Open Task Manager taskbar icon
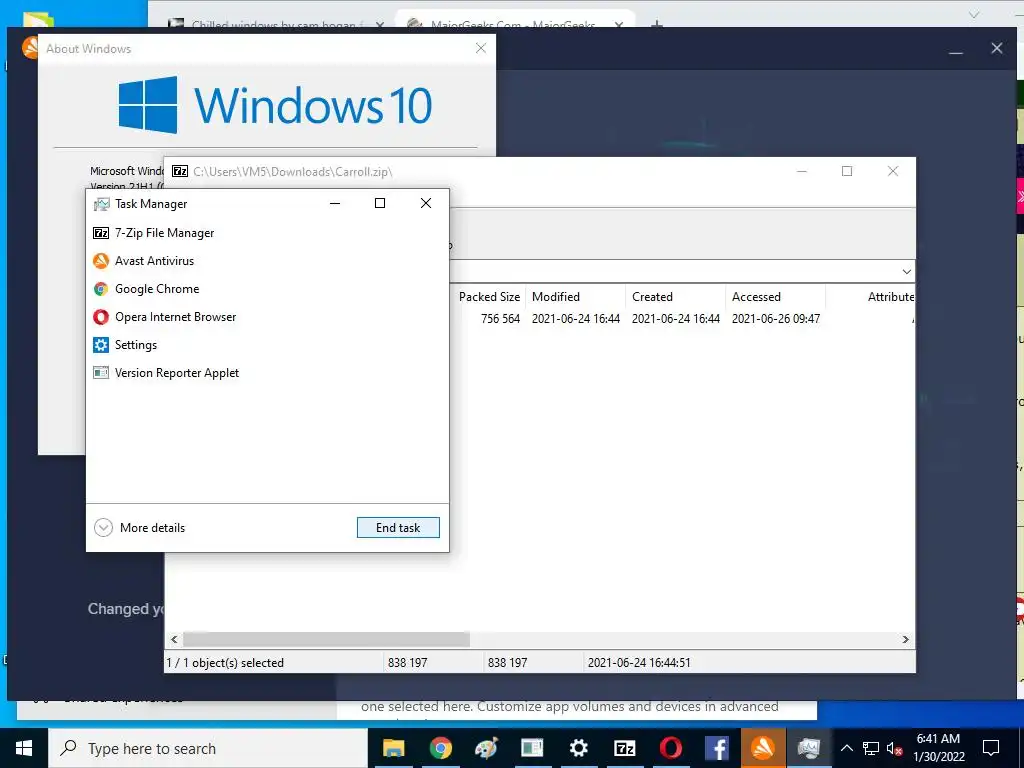 point(808,748)
